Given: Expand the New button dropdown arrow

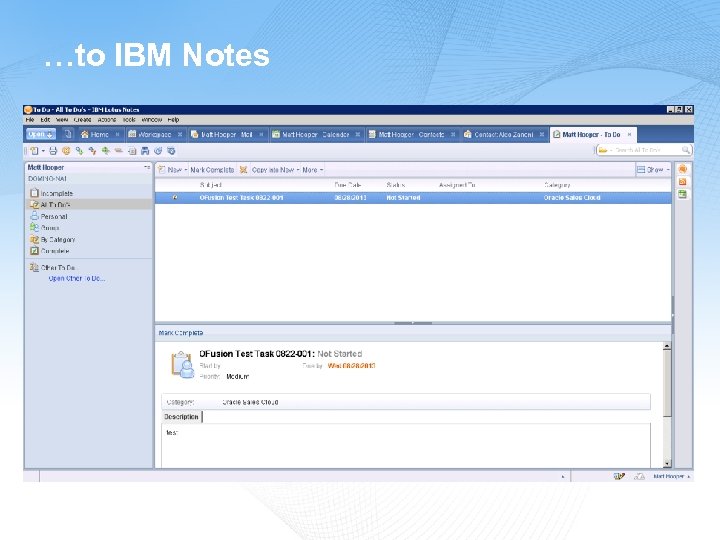Looking at the screenshot, I should [186, 170].
